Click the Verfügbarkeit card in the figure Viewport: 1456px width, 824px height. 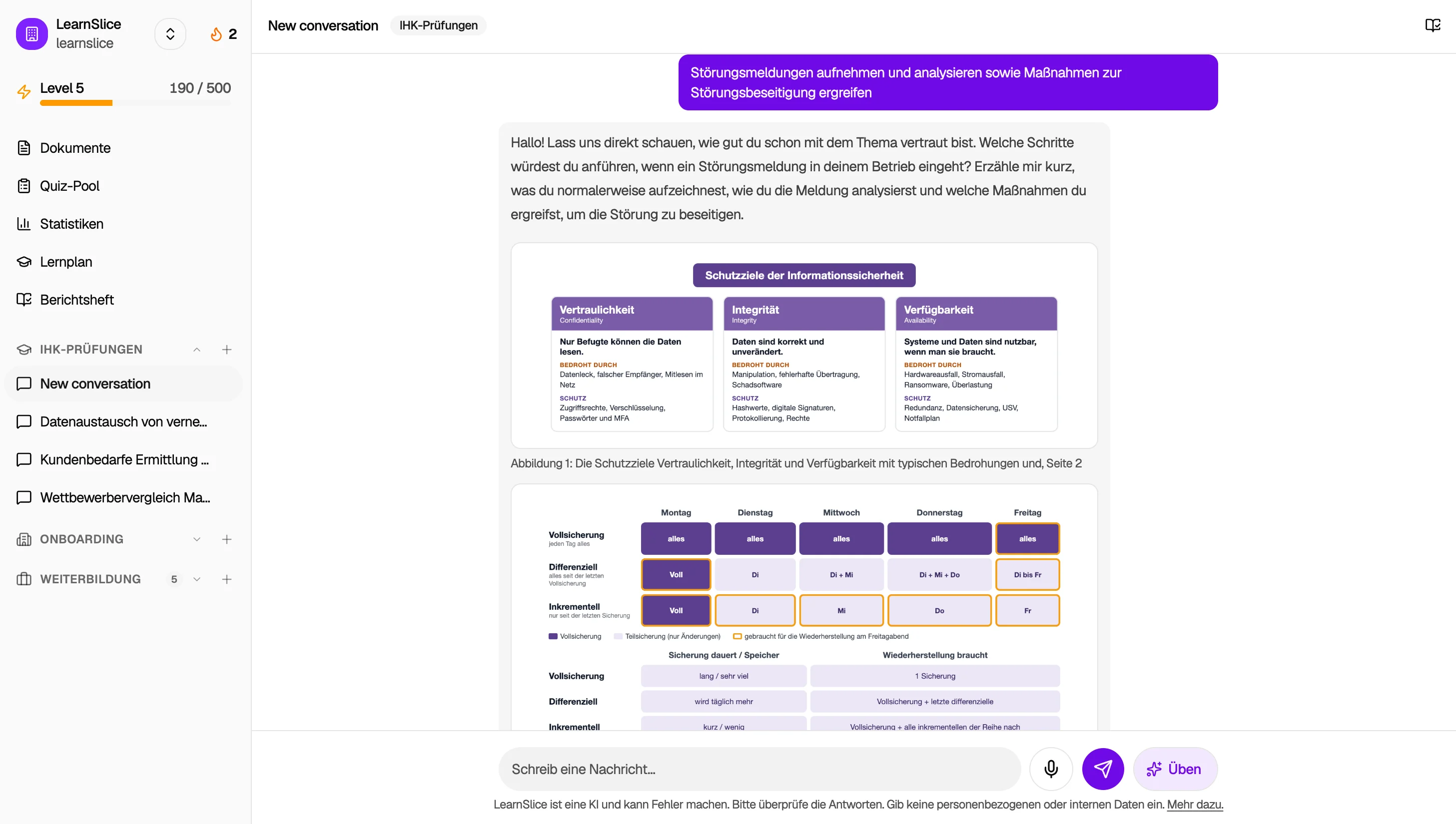click(x=976, y=364)
